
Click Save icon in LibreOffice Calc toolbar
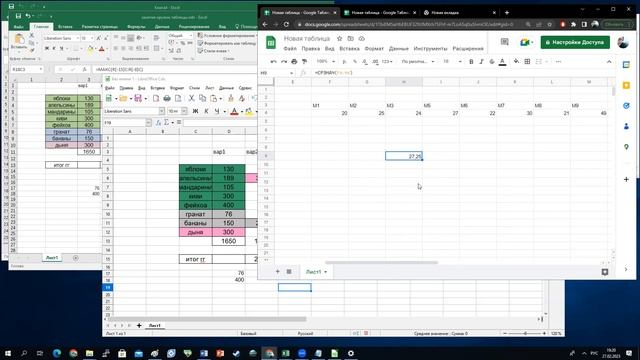(x=138, y=98)
